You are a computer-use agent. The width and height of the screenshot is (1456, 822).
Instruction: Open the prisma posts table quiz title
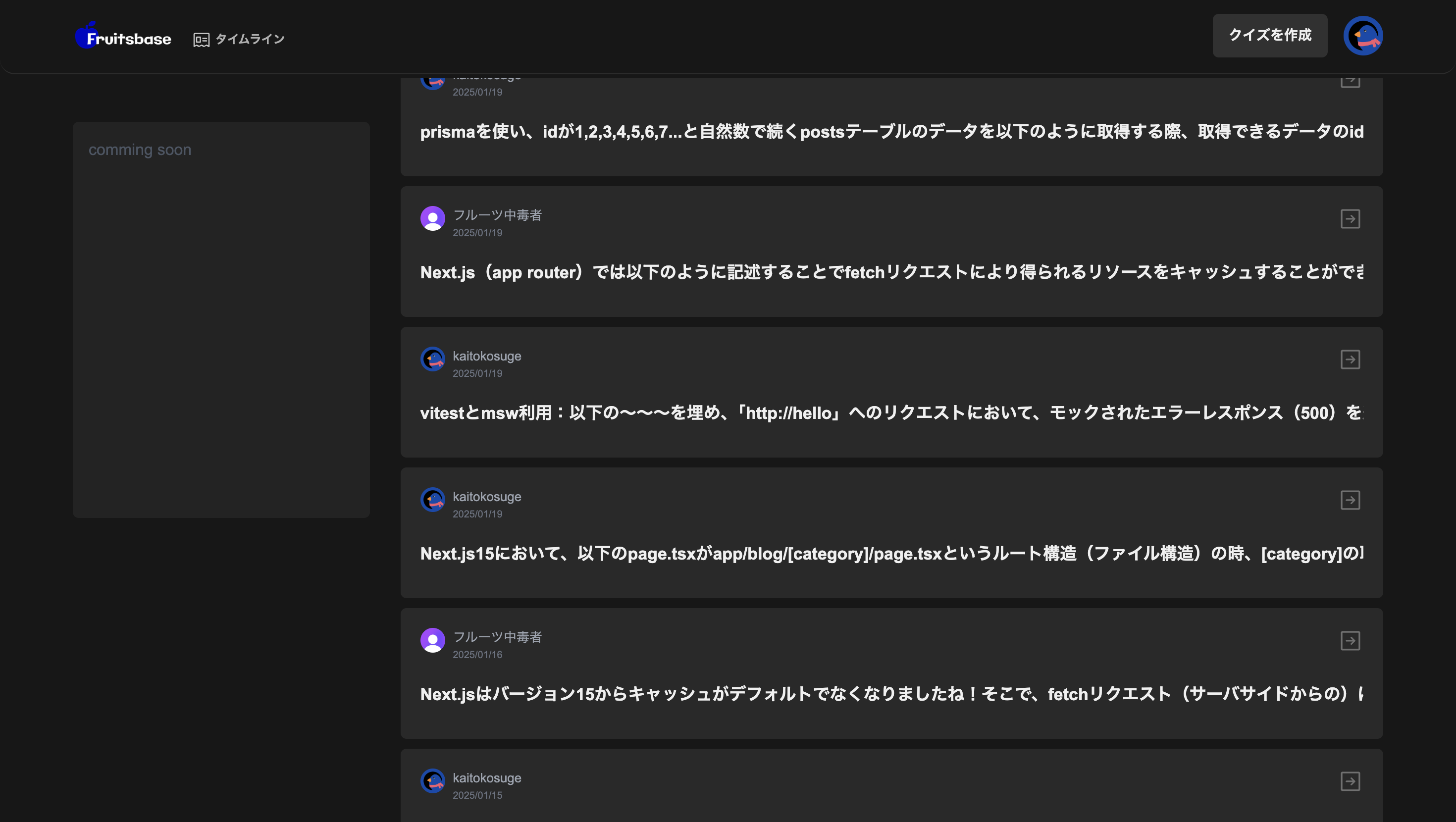tap(891, 132)
